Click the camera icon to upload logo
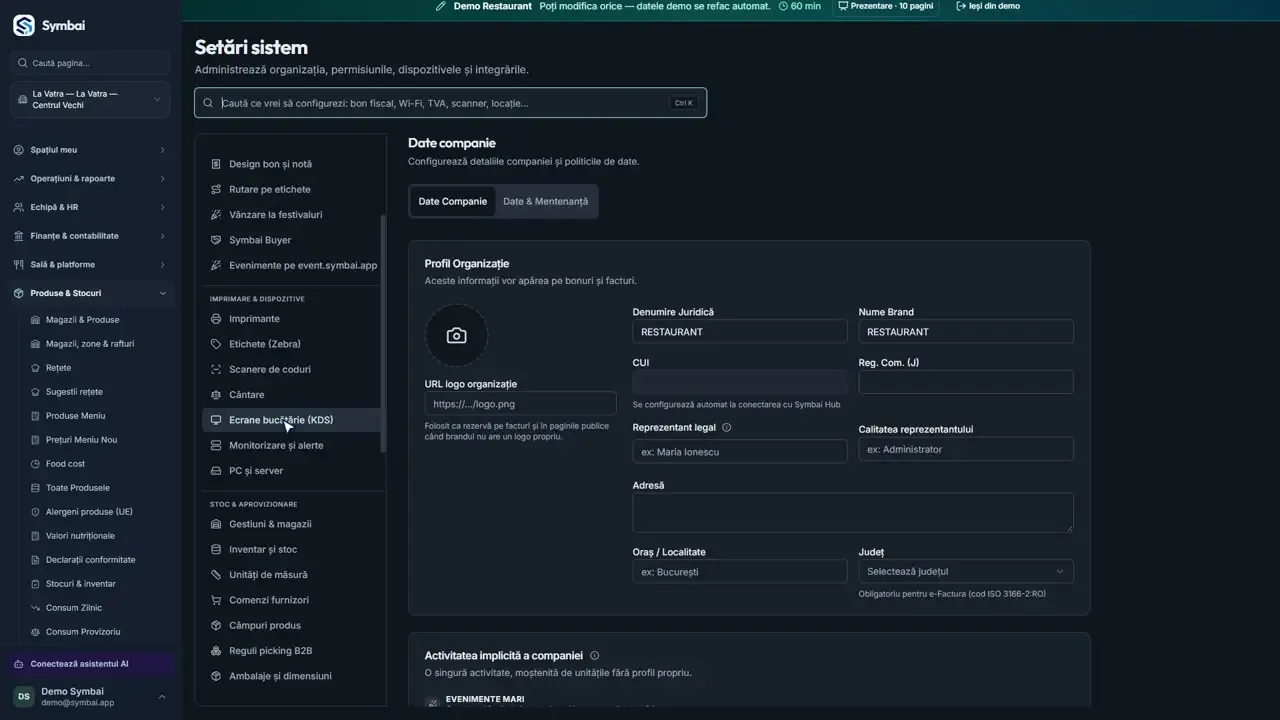The width and height of the screenshot is (1280, 720). (456, 336)
